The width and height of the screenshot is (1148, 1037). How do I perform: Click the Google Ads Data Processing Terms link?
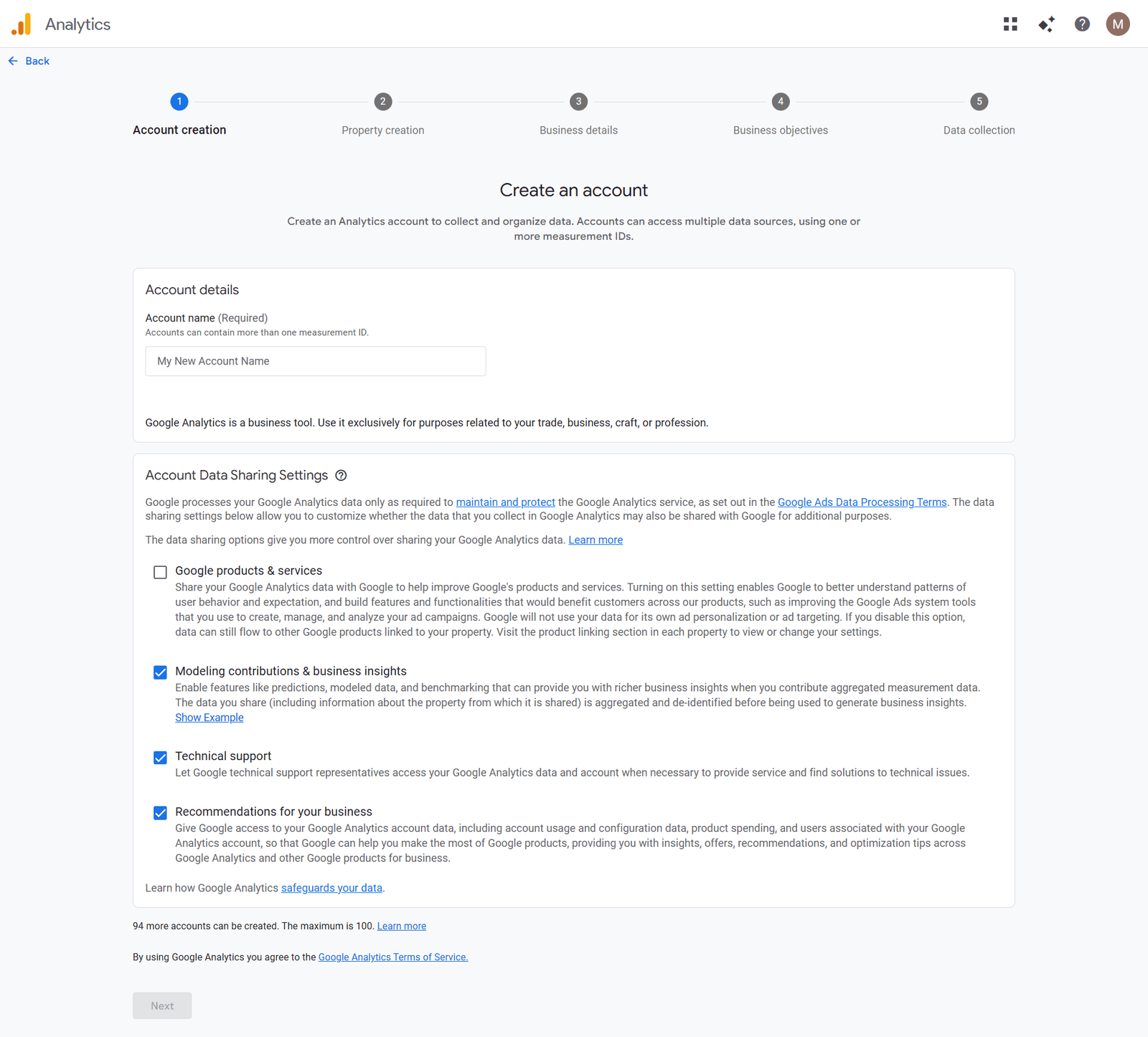click(862, 502)
